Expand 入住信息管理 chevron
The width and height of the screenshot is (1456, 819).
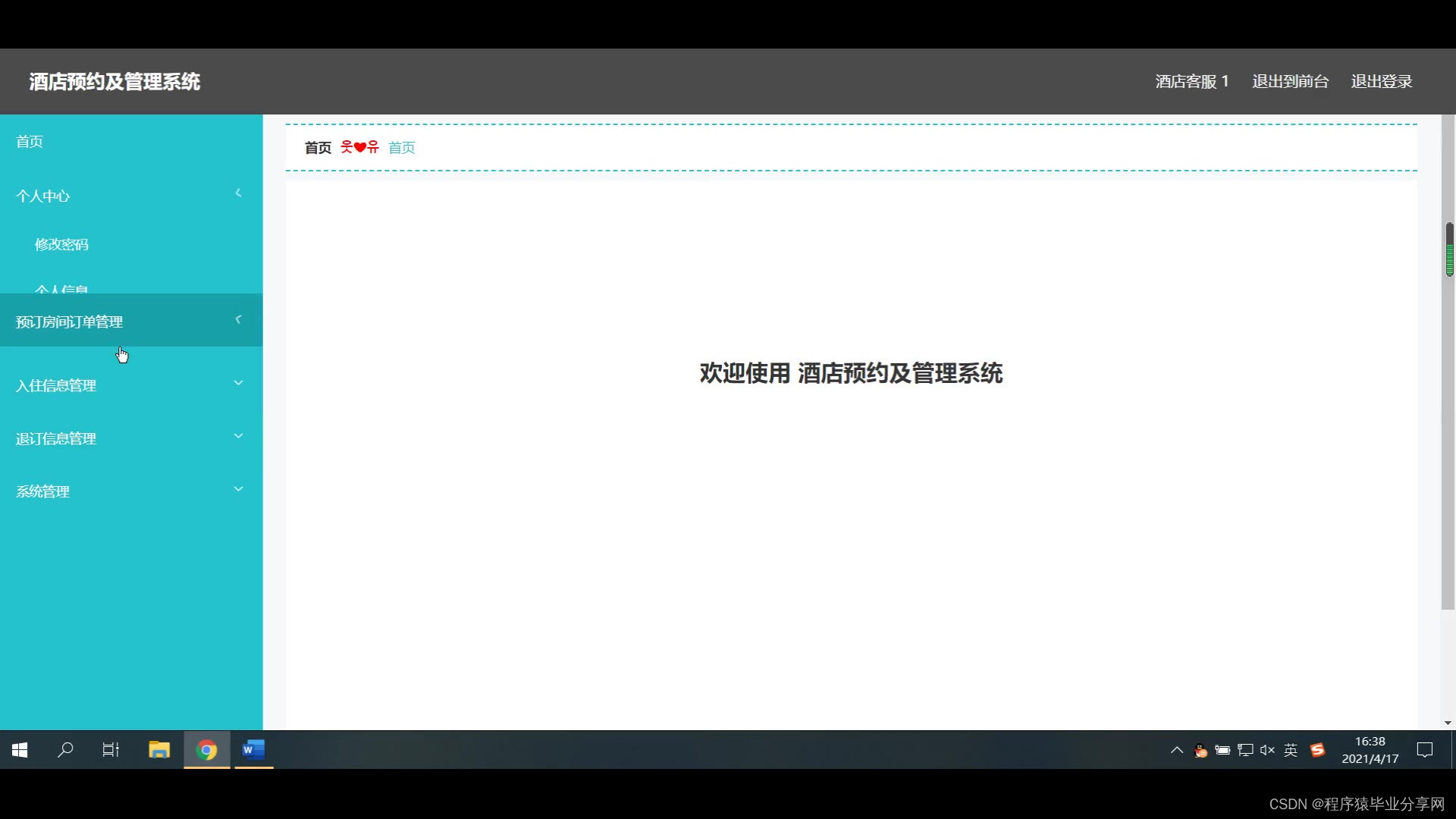[238, 383]
